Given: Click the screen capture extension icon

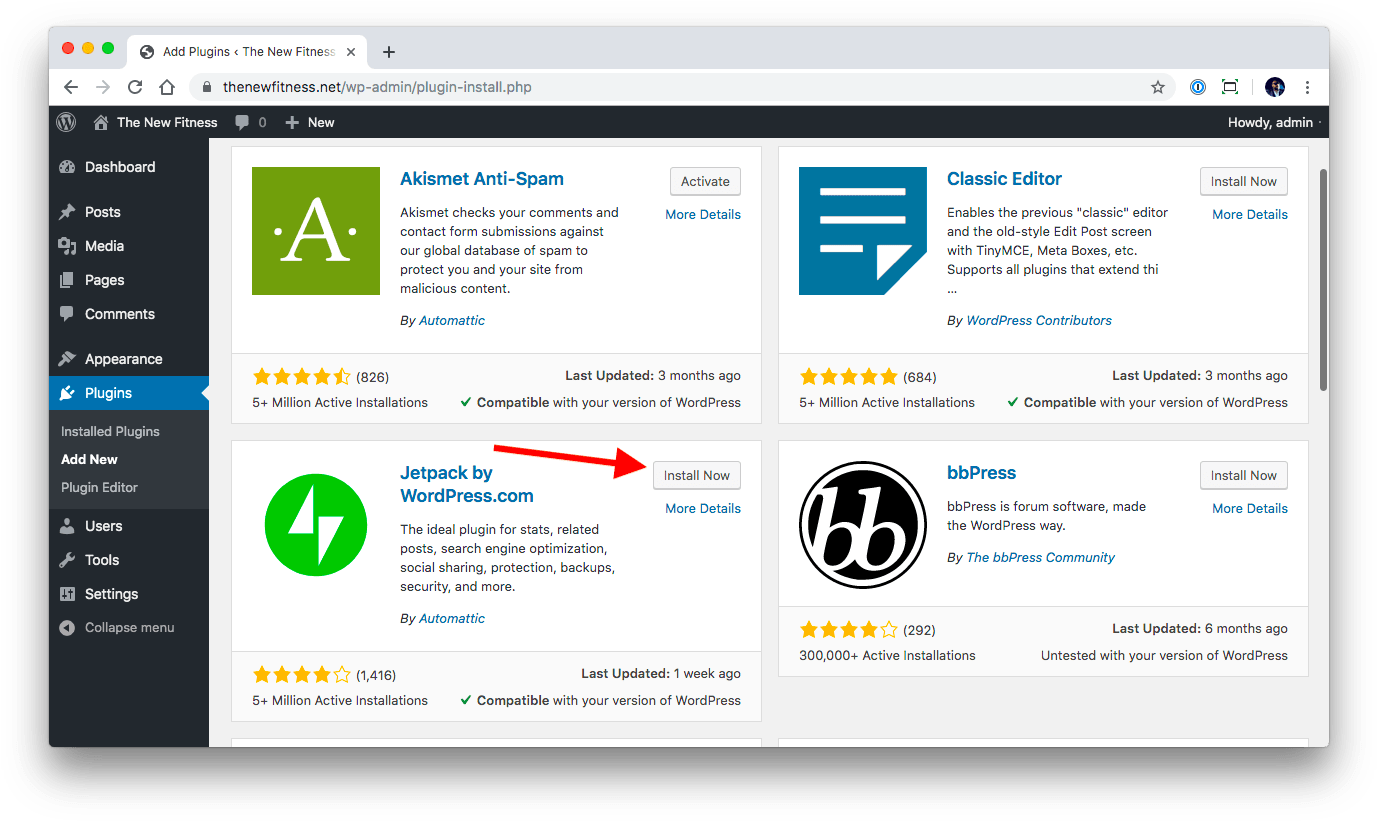Looking at the screenshot, I should (1230, 87).
